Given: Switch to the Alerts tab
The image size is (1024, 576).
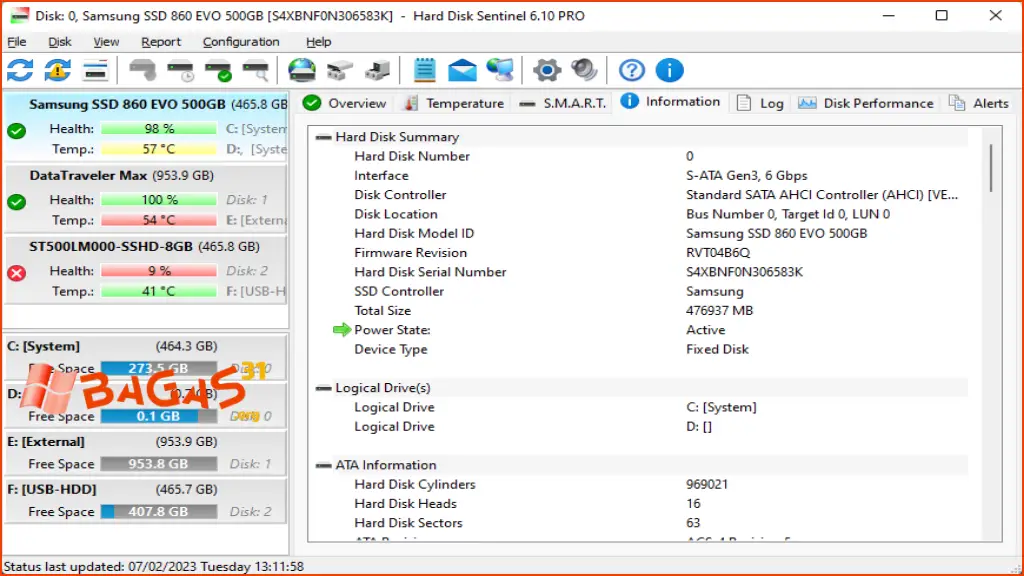Looking at the screenshot, I should tap(978, 103).
